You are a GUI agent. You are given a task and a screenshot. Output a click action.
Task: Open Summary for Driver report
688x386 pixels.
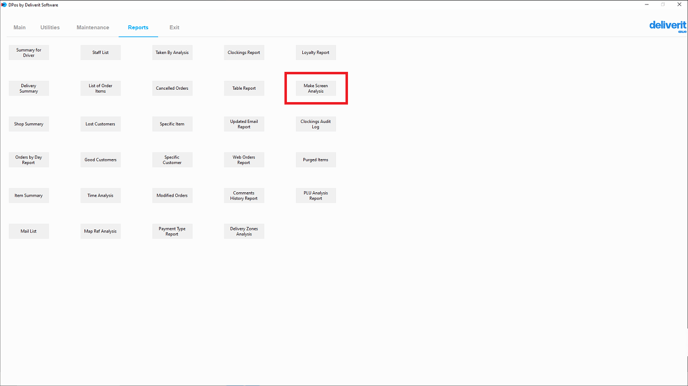[x=29, y=53]
